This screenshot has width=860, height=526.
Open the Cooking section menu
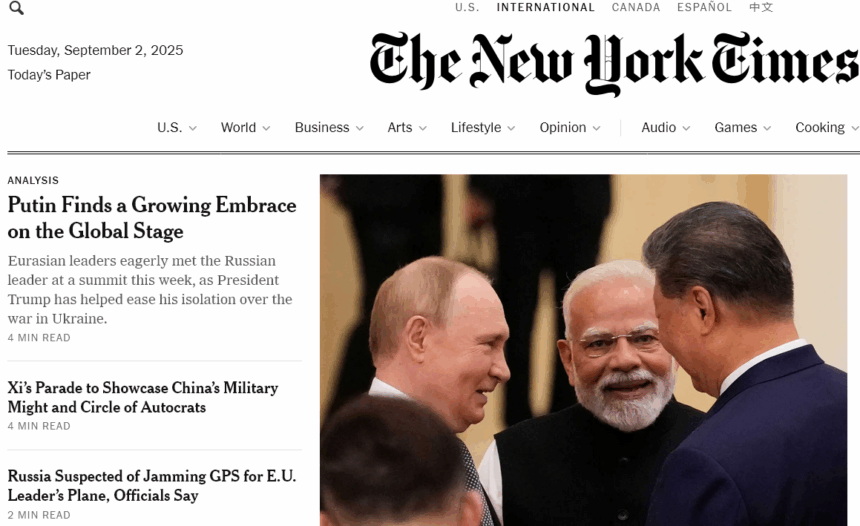coord(827,128)
